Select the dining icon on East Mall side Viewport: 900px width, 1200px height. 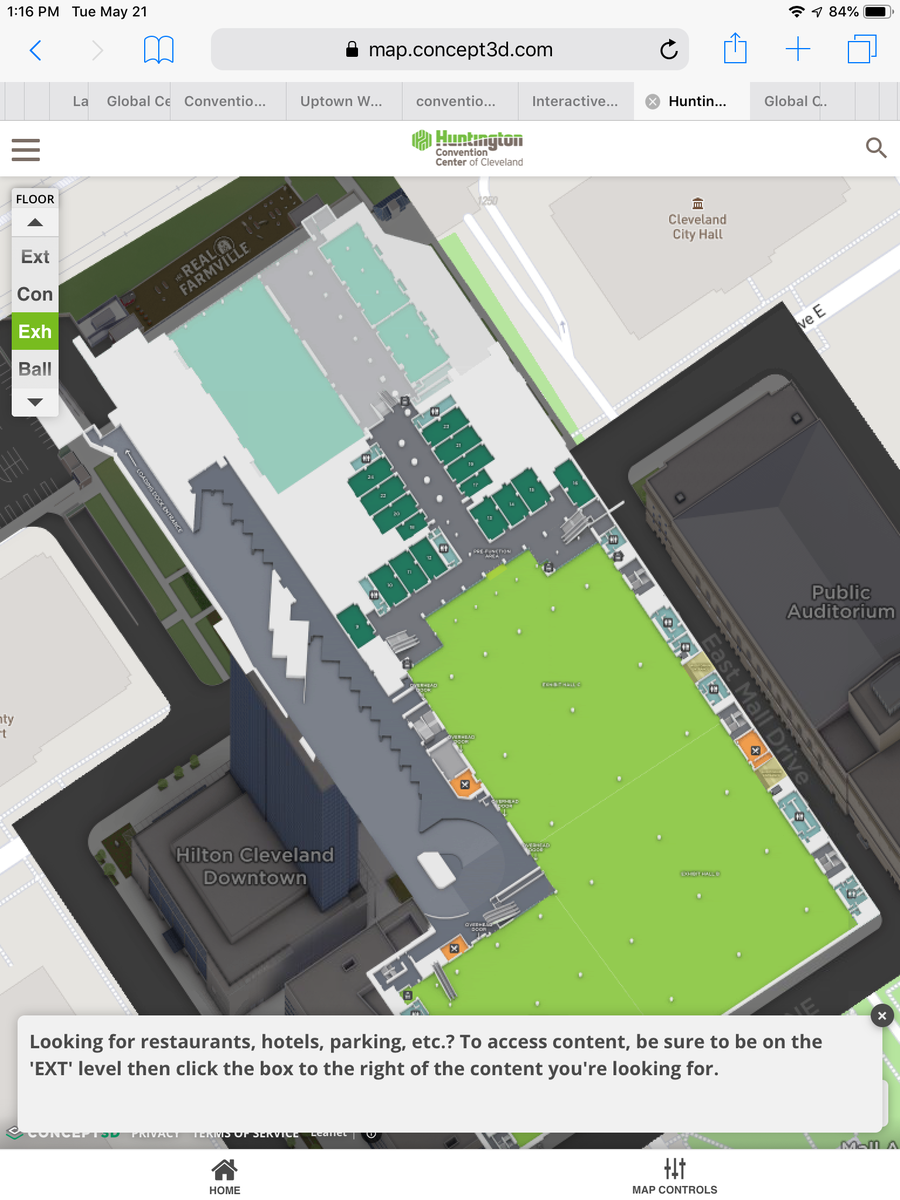[x=756, y=750]
